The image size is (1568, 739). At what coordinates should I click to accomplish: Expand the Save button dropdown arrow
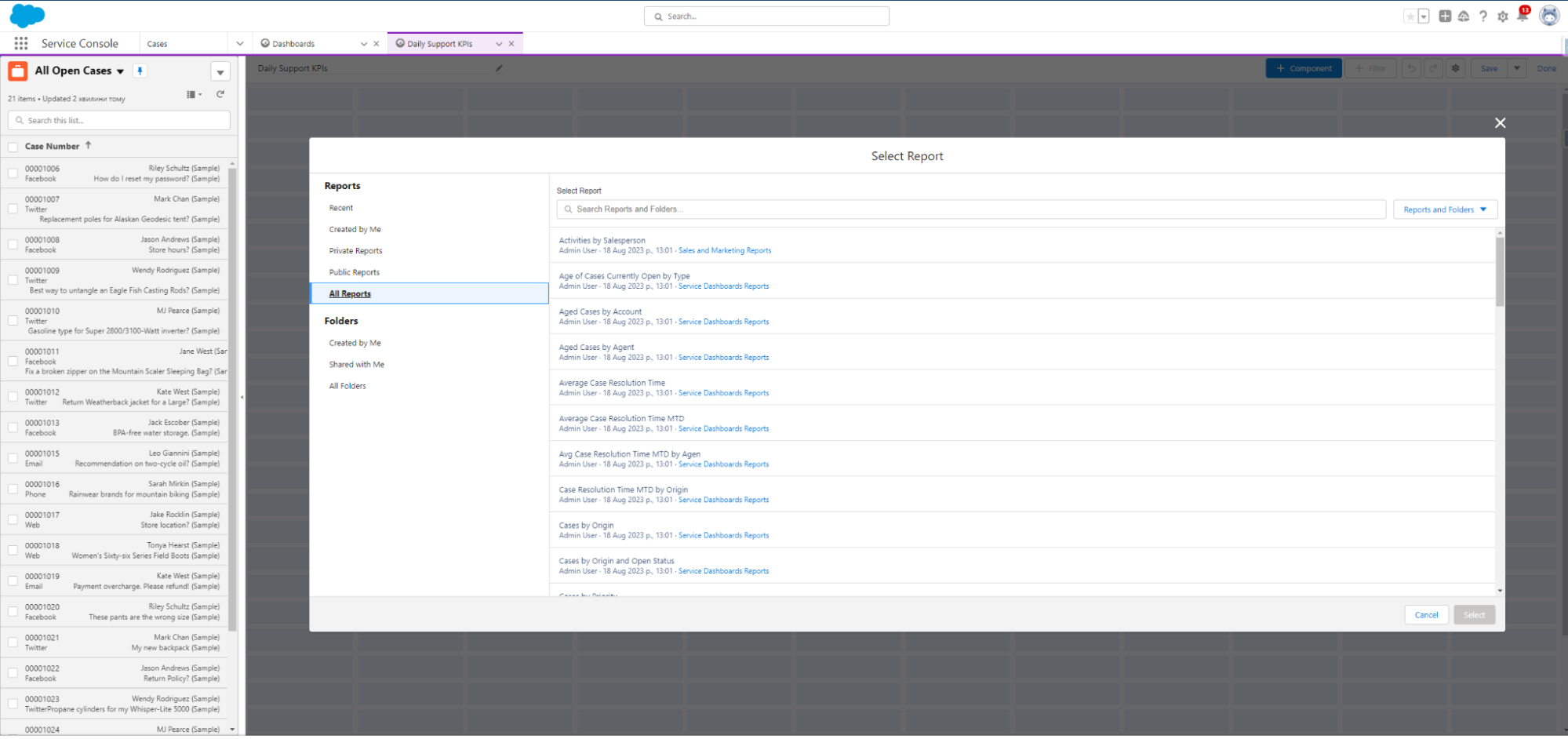pyautogui.click(x=1516, y=68)
